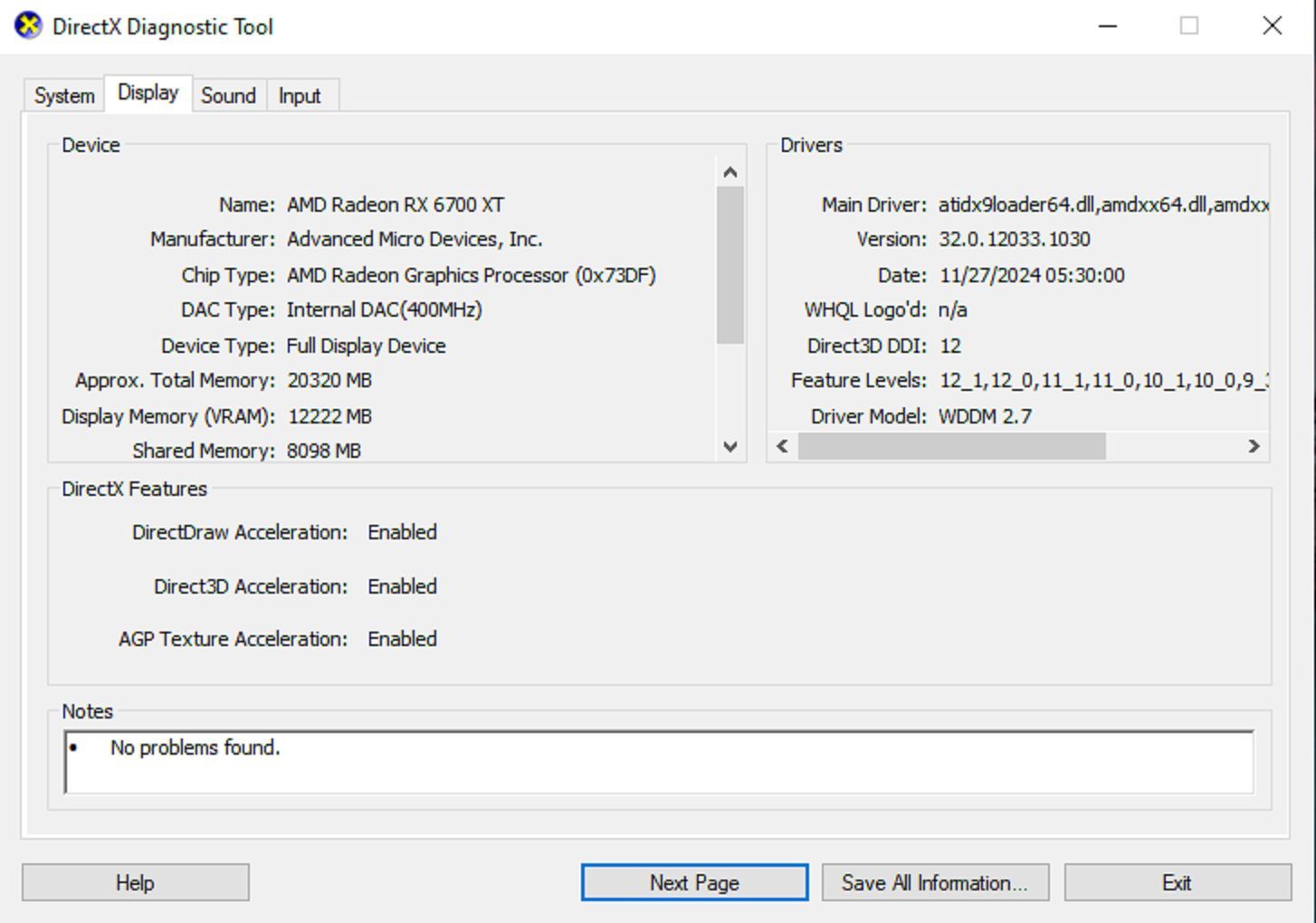Click 'Advanced Micro Devices, Inc.' manufacturer value
Image resolution: width=1316 pixels, height=923 pixels.
tap(415, 239)
